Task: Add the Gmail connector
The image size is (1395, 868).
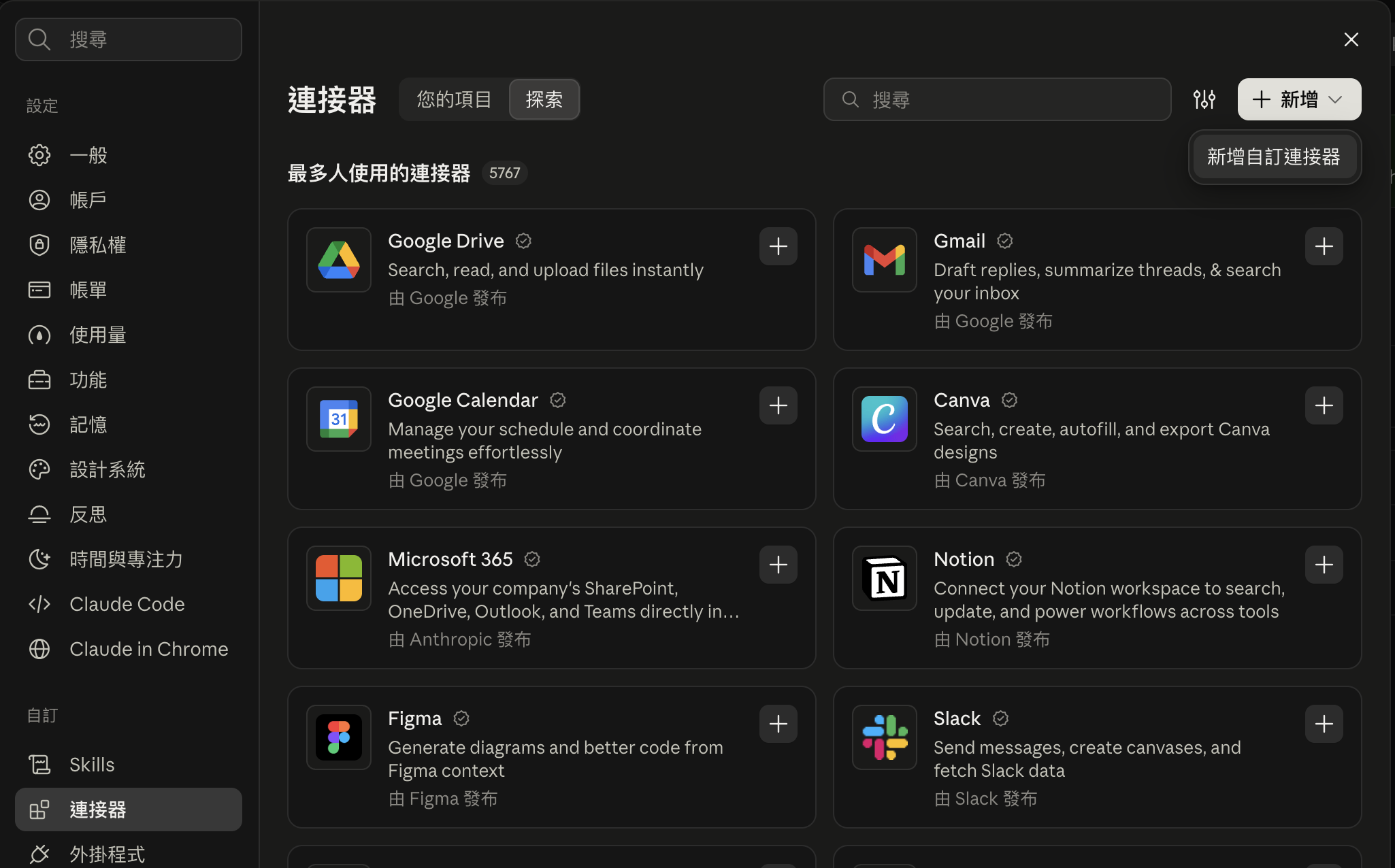Action: (1324, 246)
